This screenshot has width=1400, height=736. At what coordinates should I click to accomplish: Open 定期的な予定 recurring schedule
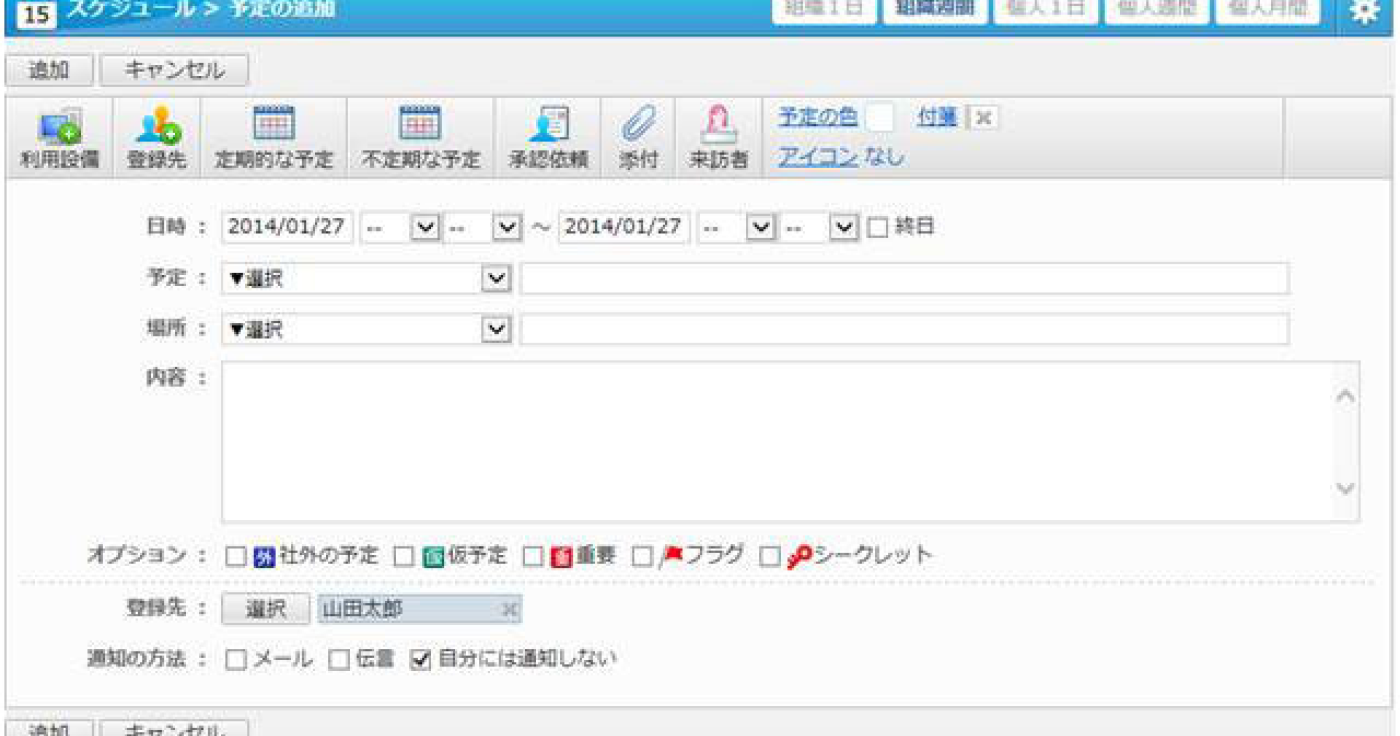[274, 138]
